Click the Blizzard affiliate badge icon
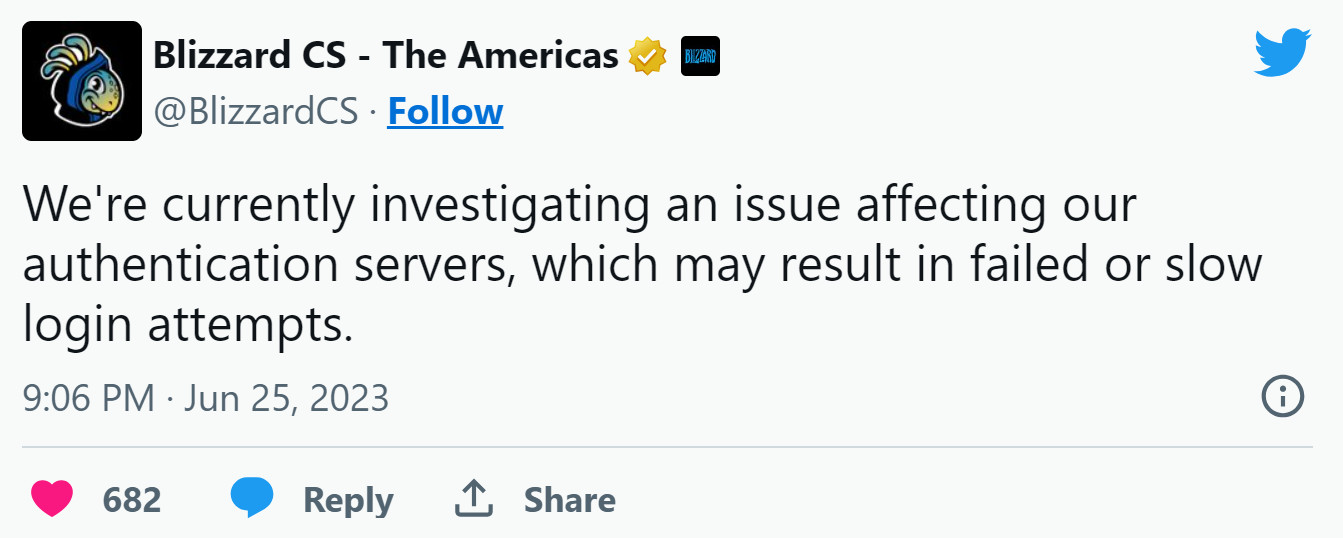 tap(700, 56)
